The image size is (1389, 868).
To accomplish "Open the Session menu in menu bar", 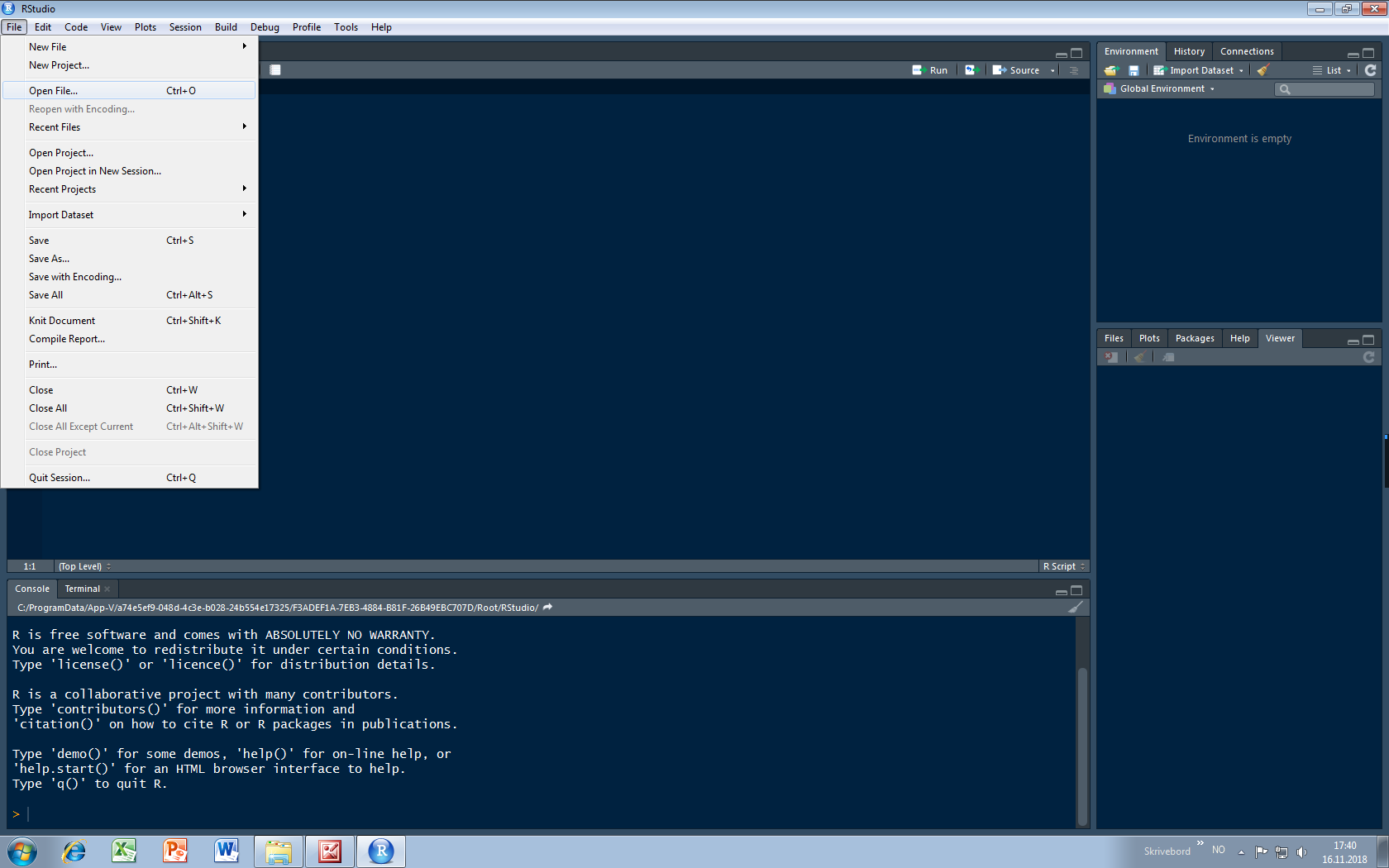I will pos(185,27).
